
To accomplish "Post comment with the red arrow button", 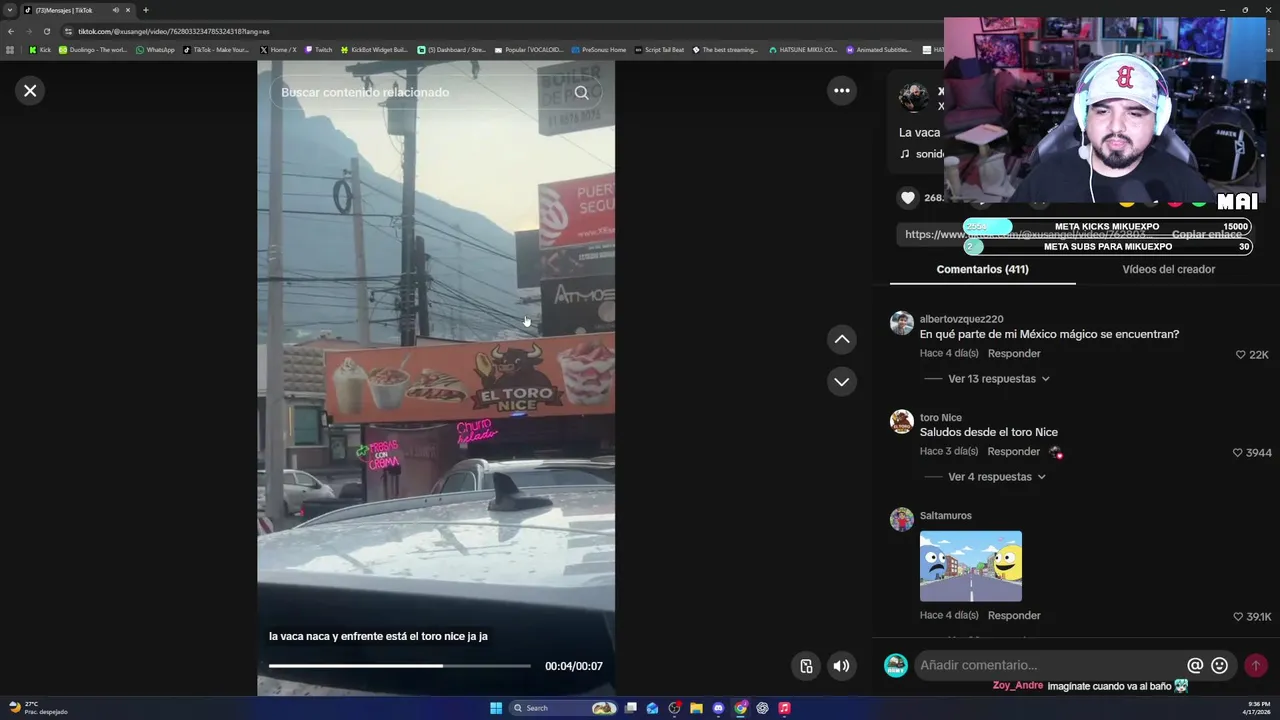I will coord(1256,665).
